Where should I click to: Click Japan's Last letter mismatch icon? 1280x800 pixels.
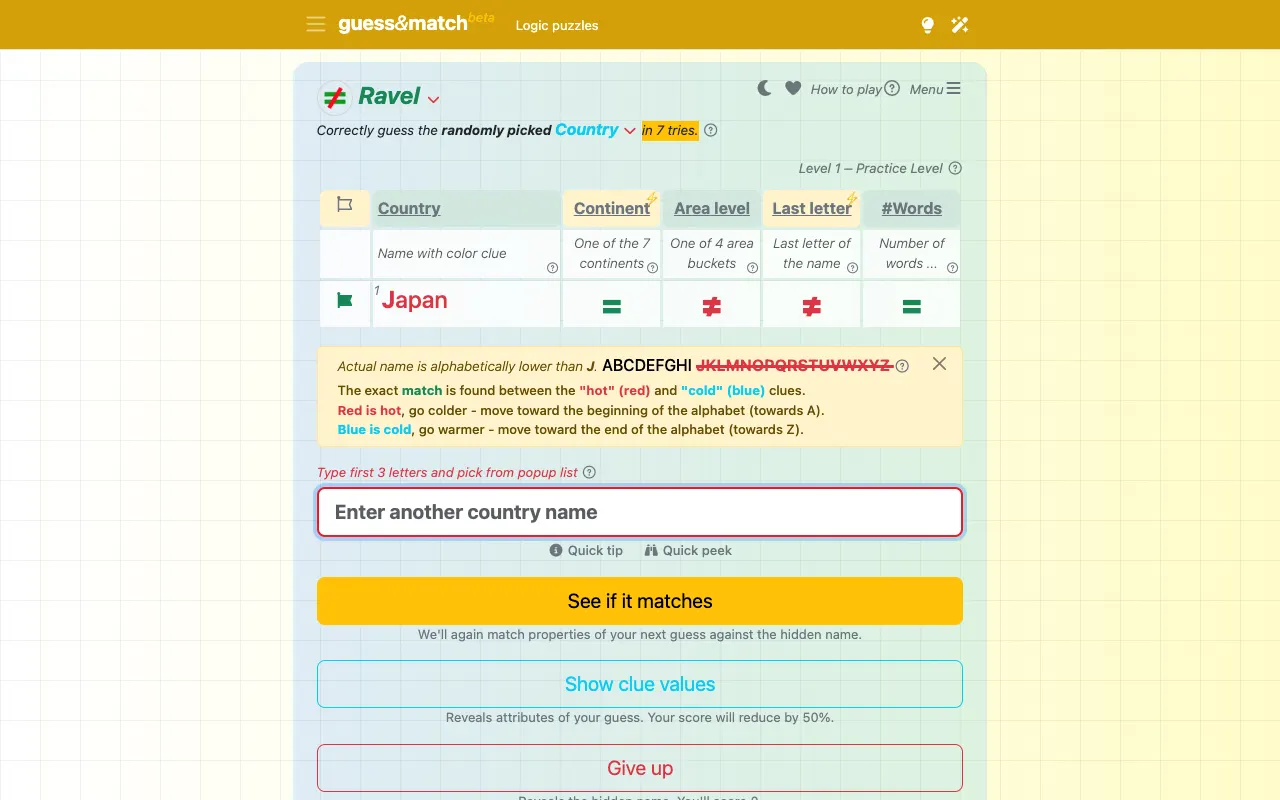tap(812, 307)
